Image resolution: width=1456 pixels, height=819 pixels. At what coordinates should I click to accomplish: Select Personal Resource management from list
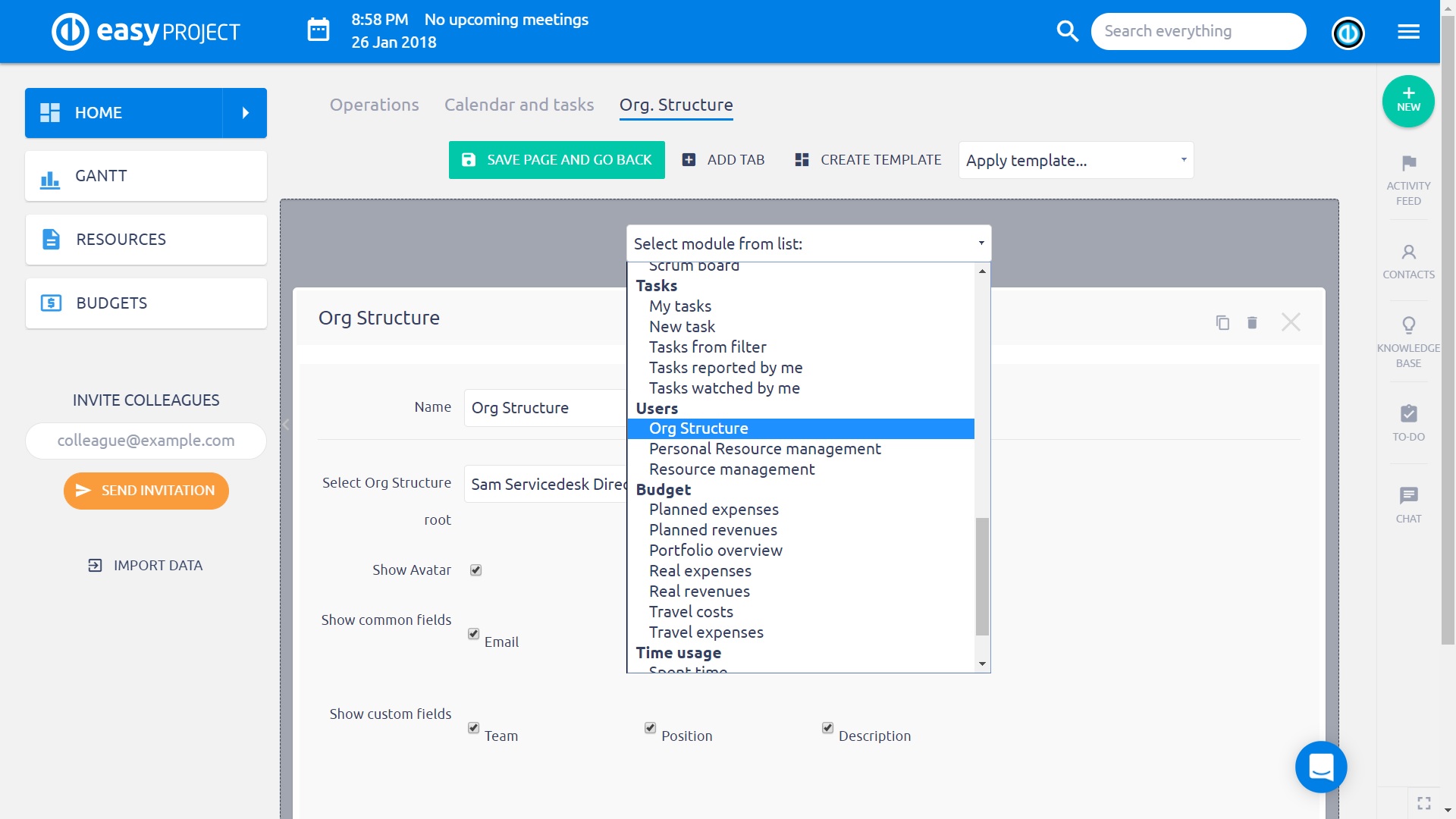coord(764,449)
